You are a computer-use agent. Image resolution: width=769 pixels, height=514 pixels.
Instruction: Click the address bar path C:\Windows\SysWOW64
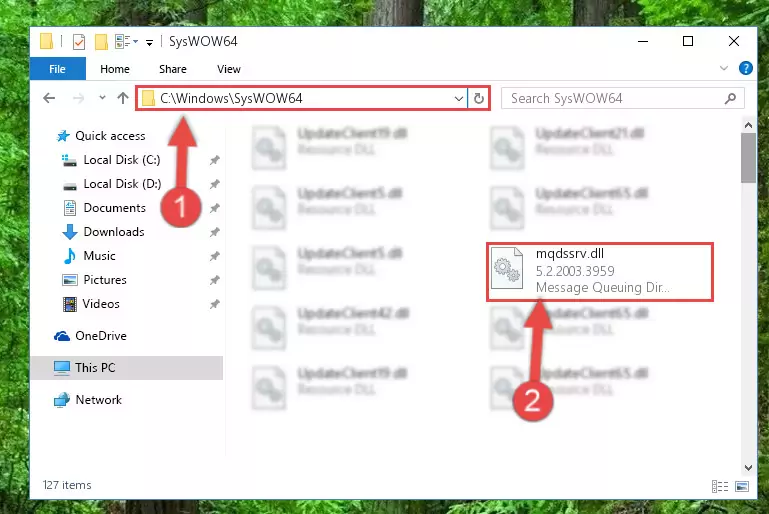tap(231, 99)
